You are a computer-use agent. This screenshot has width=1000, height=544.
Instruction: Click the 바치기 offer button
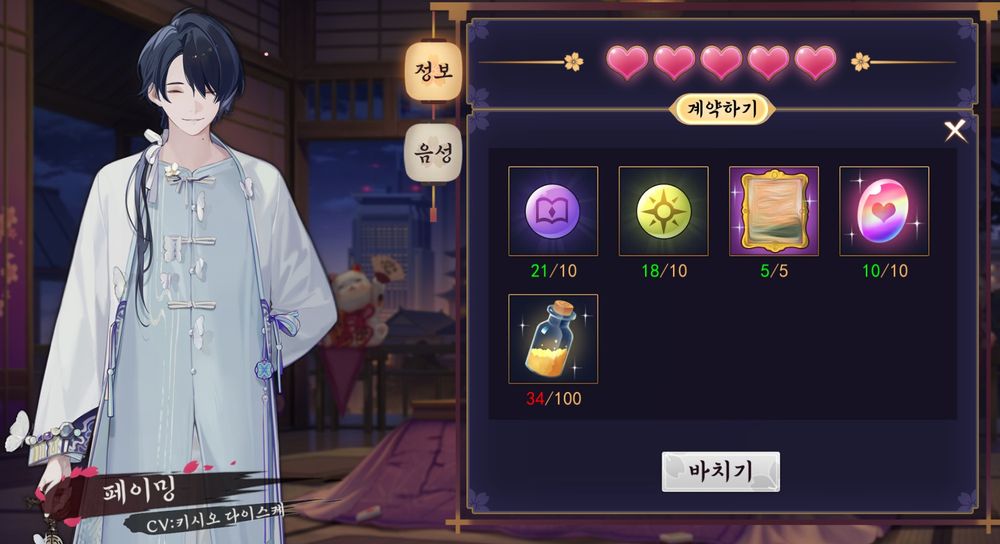pyautogui.click(x=721, y=471)
